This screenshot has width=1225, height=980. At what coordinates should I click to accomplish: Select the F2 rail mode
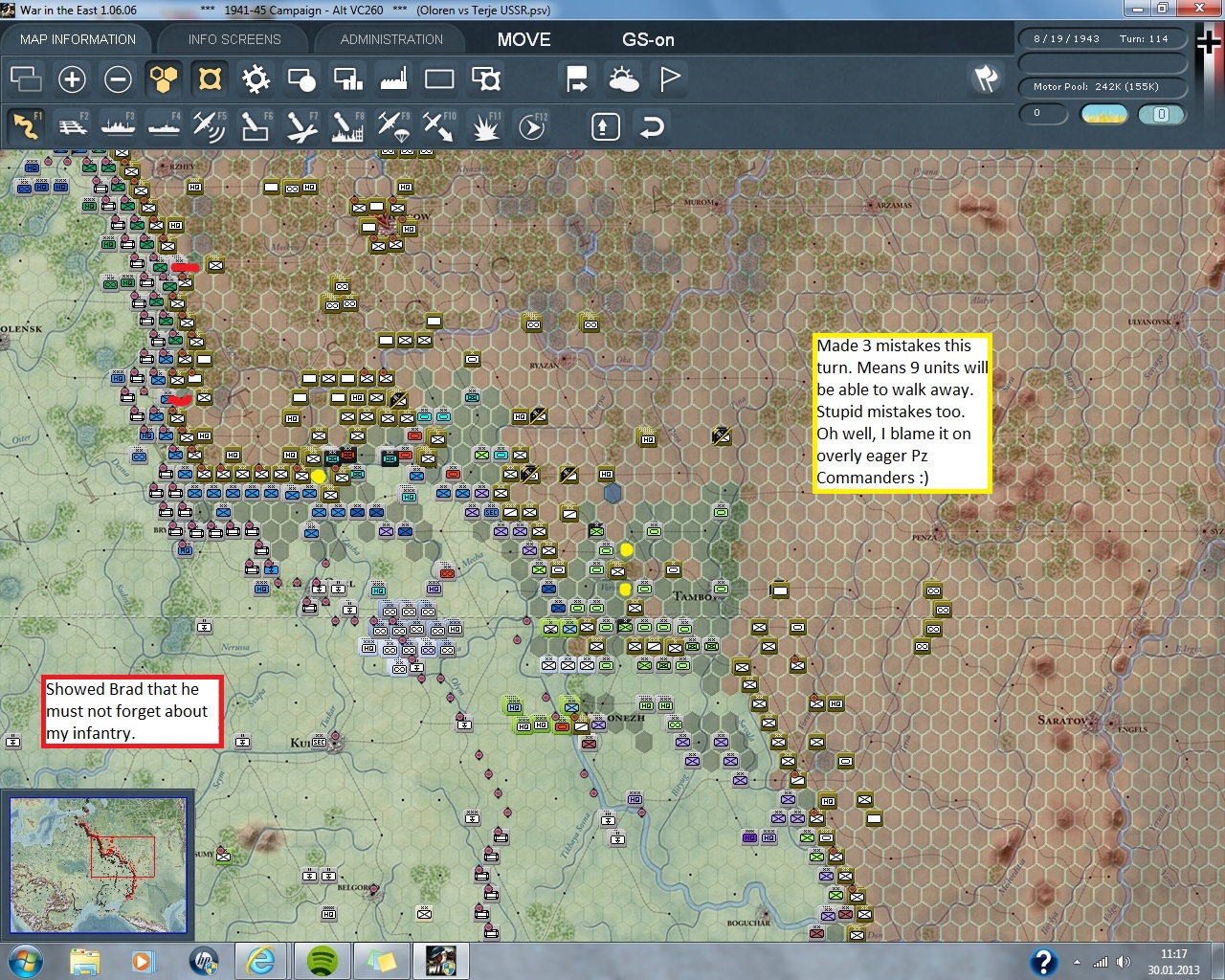click(x=73, y=125)
